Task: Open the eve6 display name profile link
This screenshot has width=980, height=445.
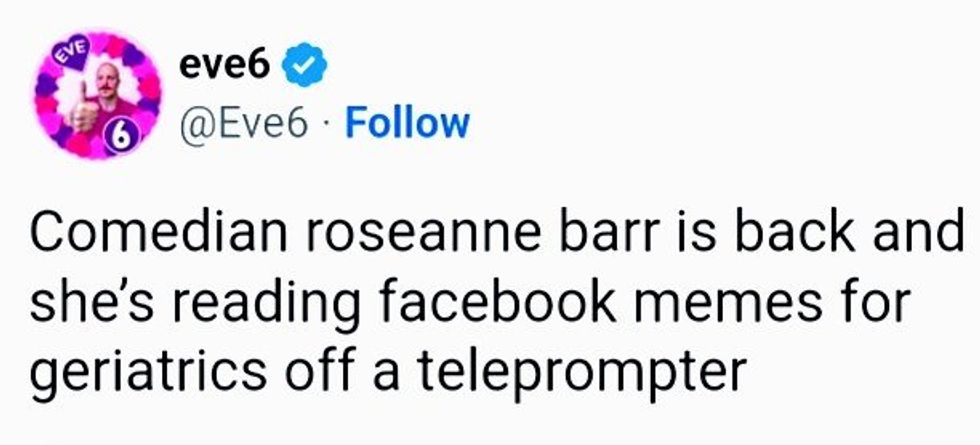Action: (x=228, y=67)
